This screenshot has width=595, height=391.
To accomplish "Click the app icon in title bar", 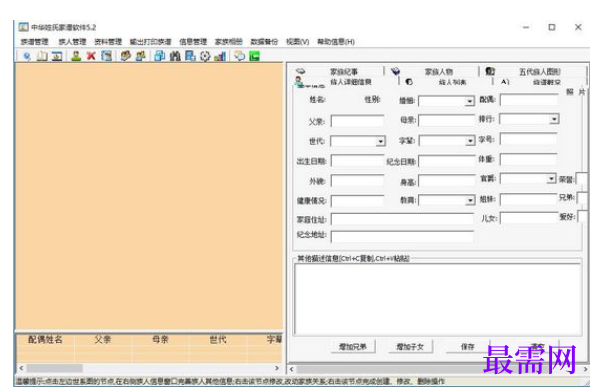I will [x=24, y=27].
